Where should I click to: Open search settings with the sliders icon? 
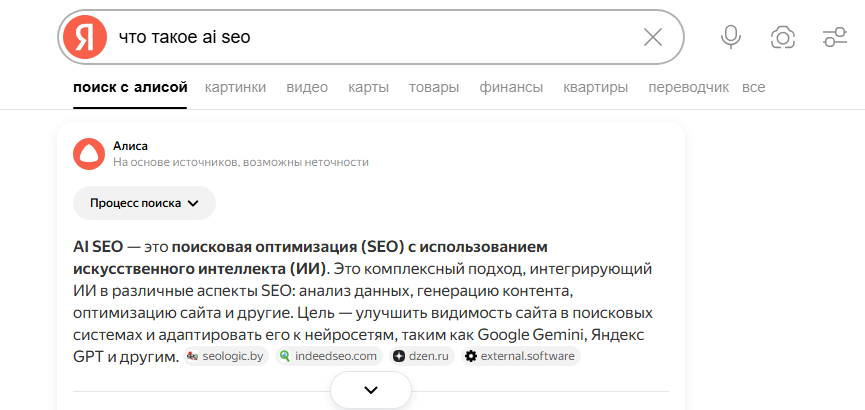(834, 37)
